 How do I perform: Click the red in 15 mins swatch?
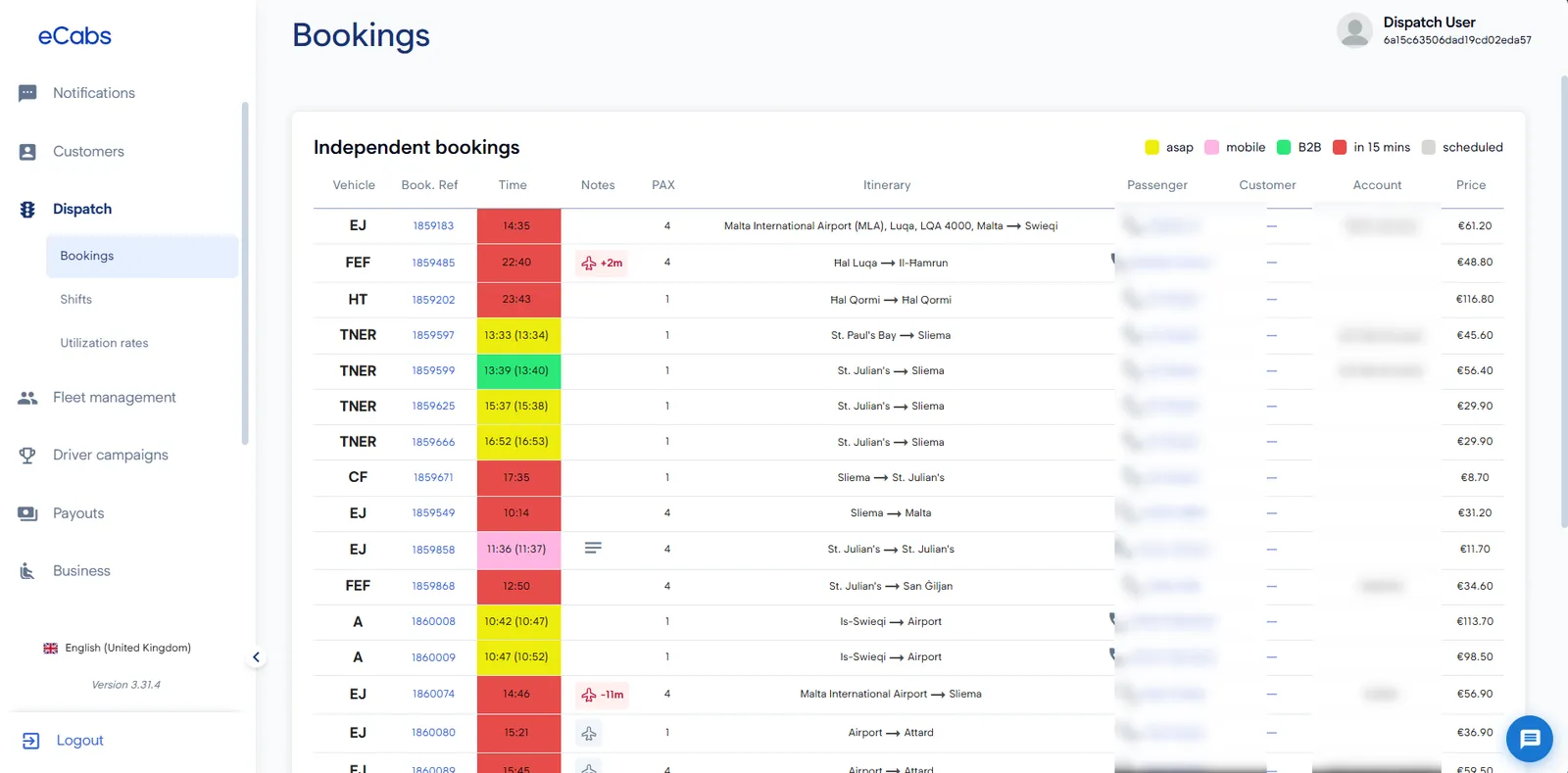tap(1340, 148)
